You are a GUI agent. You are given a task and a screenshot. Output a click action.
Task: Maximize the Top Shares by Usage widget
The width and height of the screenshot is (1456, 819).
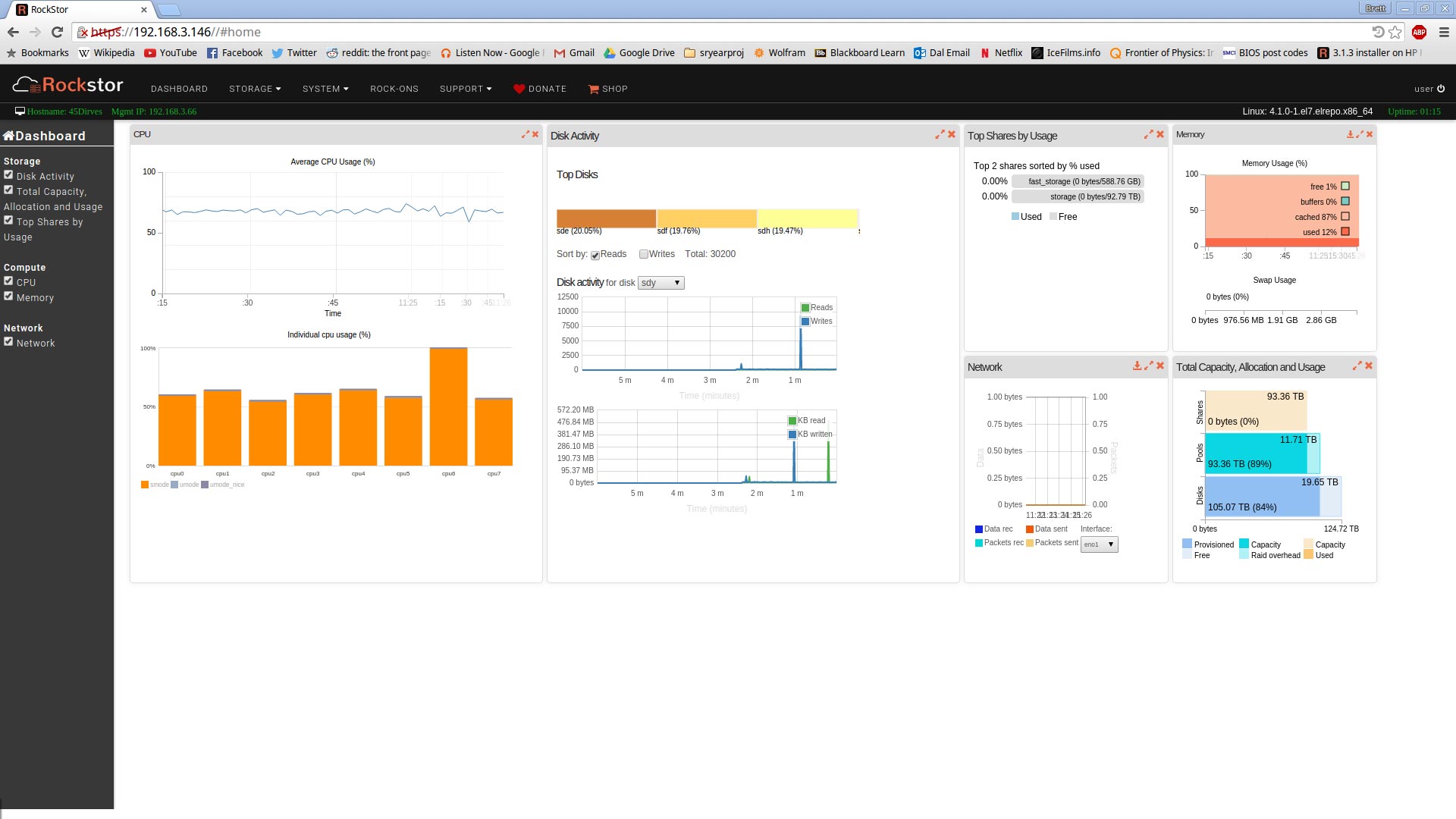click(1148, 134)
